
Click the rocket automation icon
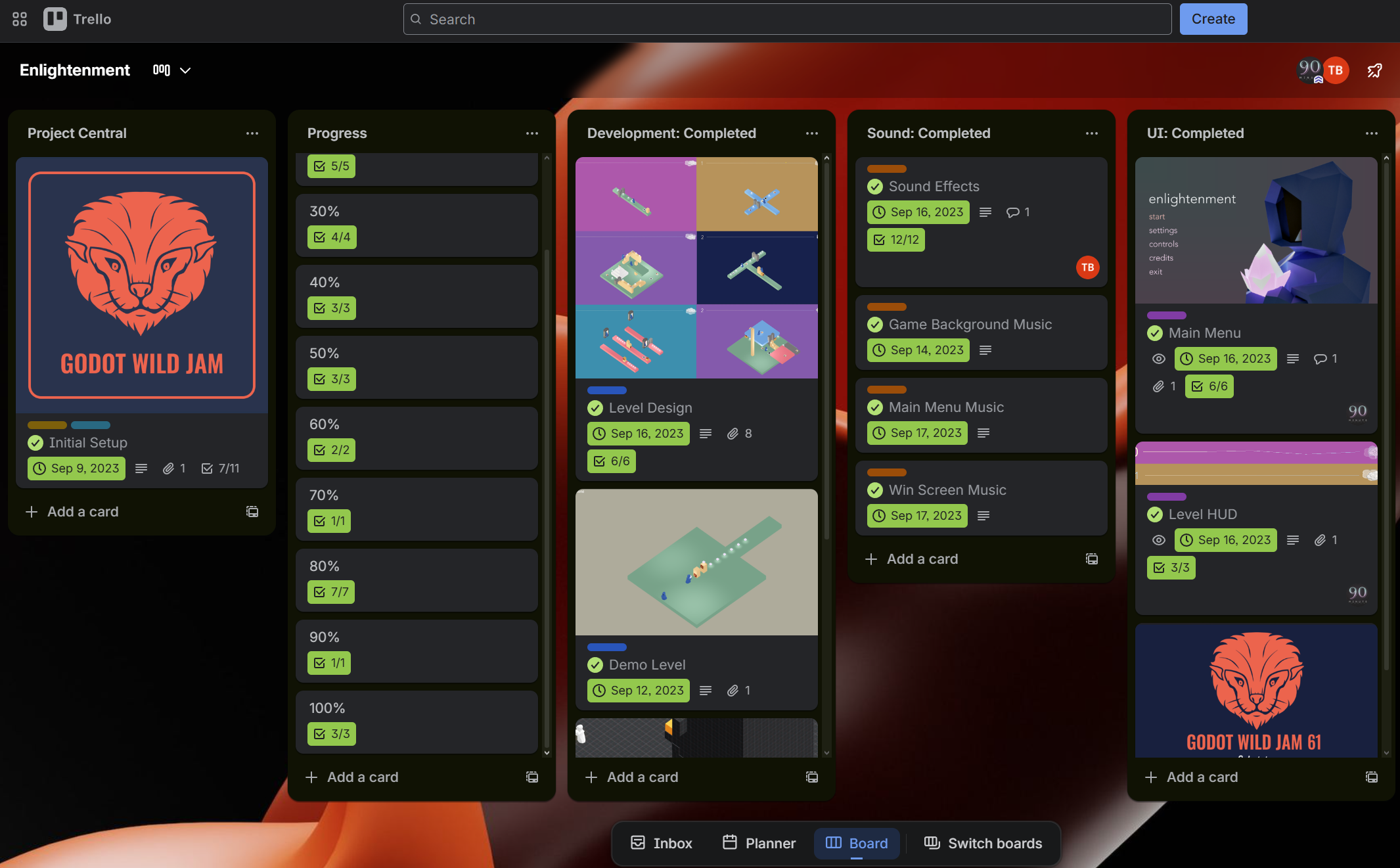click(x=1374, y=70)
